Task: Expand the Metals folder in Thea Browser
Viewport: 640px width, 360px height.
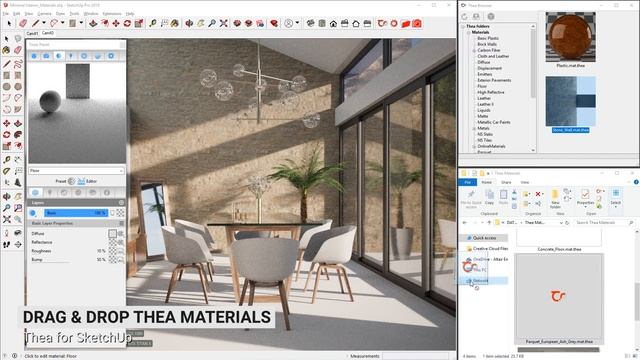Action: [474, 128]
